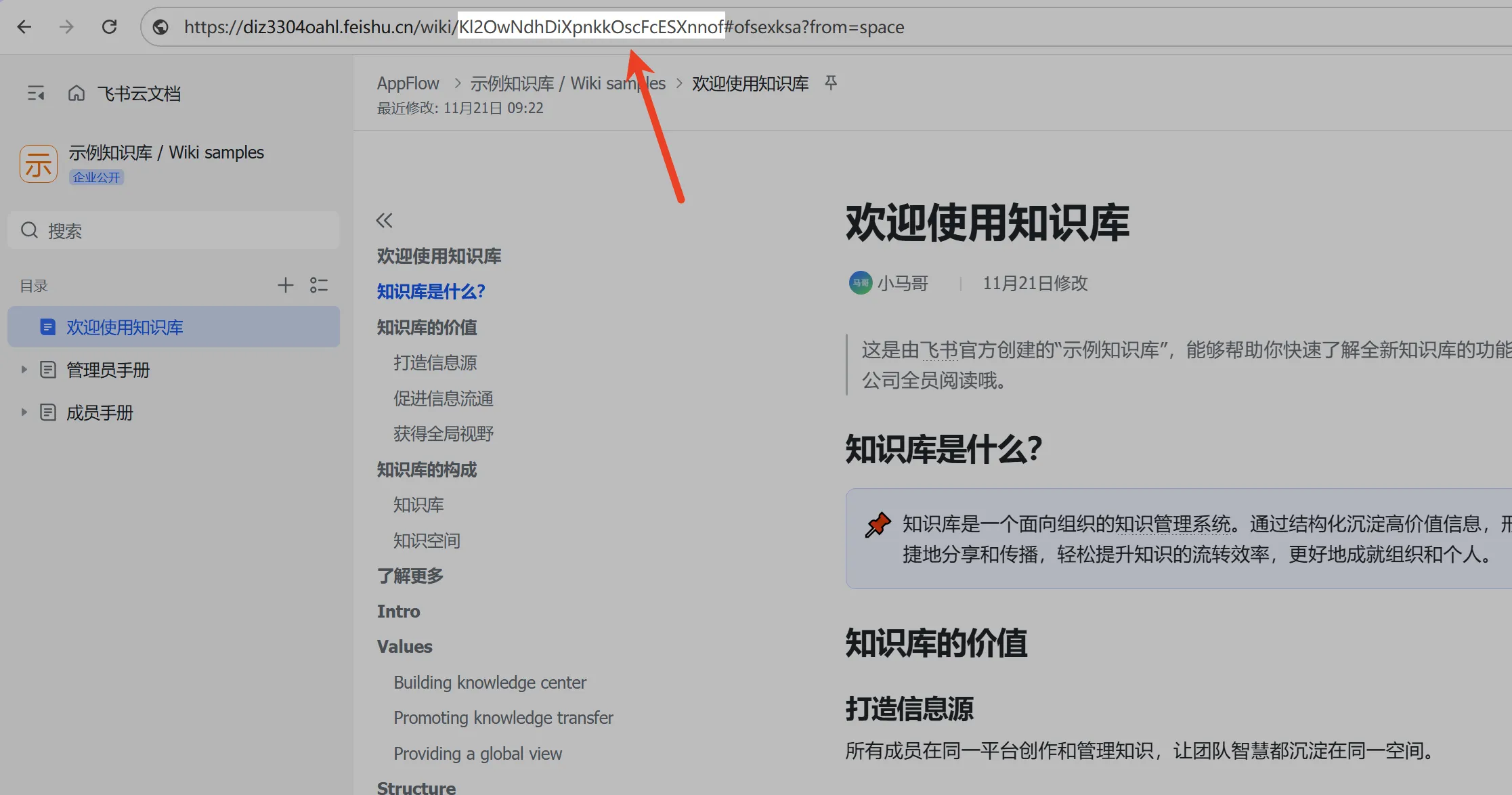Viewport: 1512px width, 795px height.
Task: Click into the 搜索 search field
Action: 173,231
